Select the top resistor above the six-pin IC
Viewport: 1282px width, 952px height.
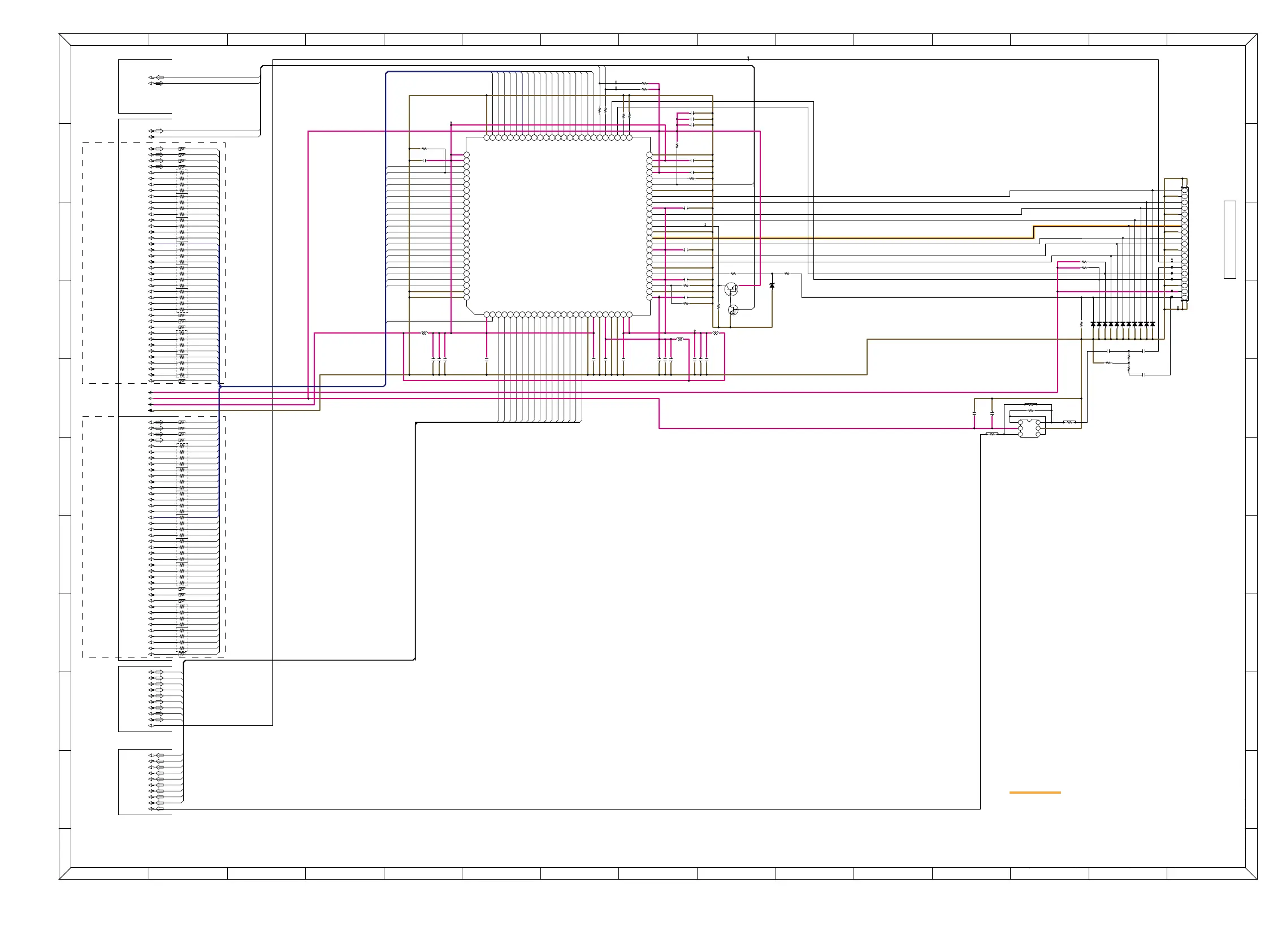pos(1031,404)
